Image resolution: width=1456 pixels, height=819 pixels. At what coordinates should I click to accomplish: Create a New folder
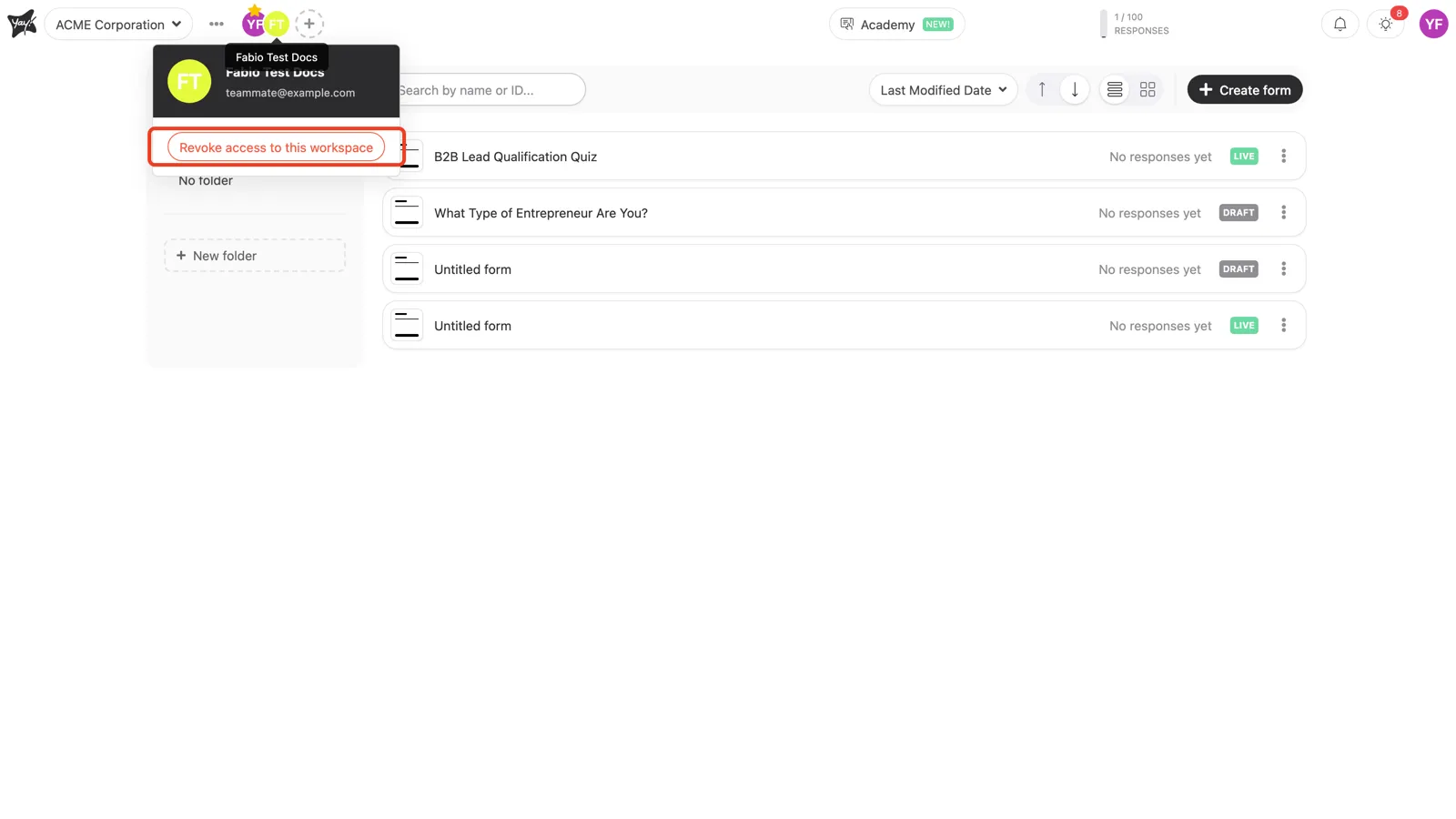click(x=255, y=256)
